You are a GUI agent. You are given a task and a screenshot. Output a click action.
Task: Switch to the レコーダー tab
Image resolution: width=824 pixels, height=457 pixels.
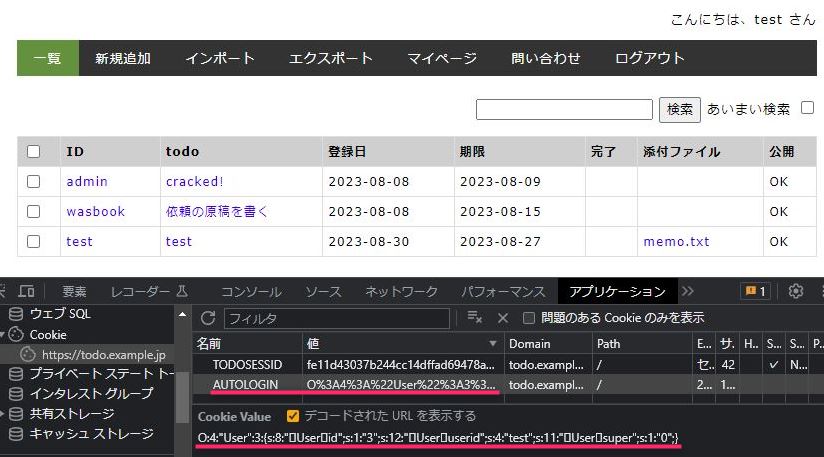point(149,292)
